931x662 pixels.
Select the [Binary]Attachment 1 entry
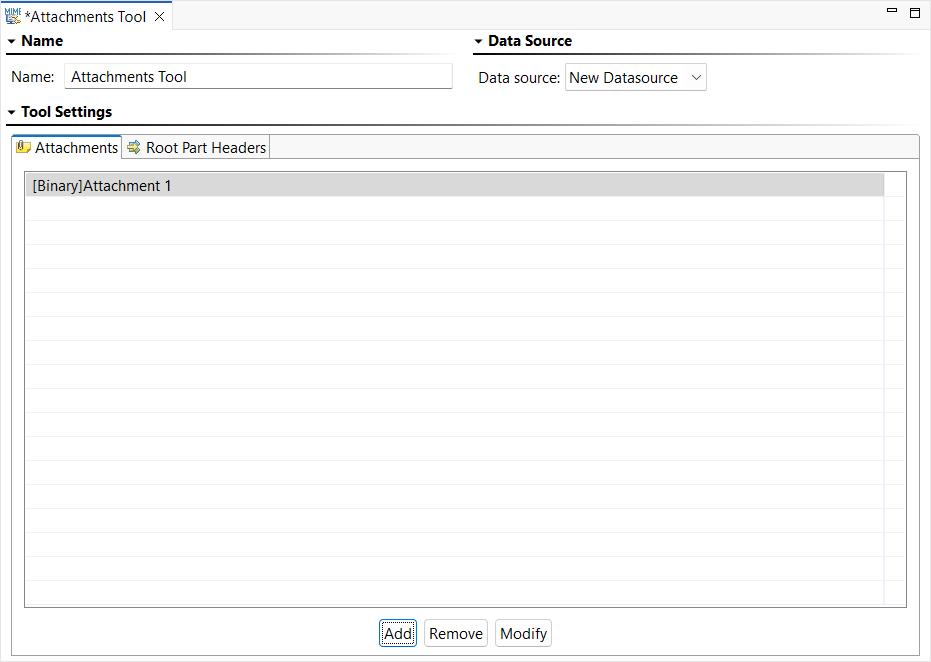click(x=455, y=185)
